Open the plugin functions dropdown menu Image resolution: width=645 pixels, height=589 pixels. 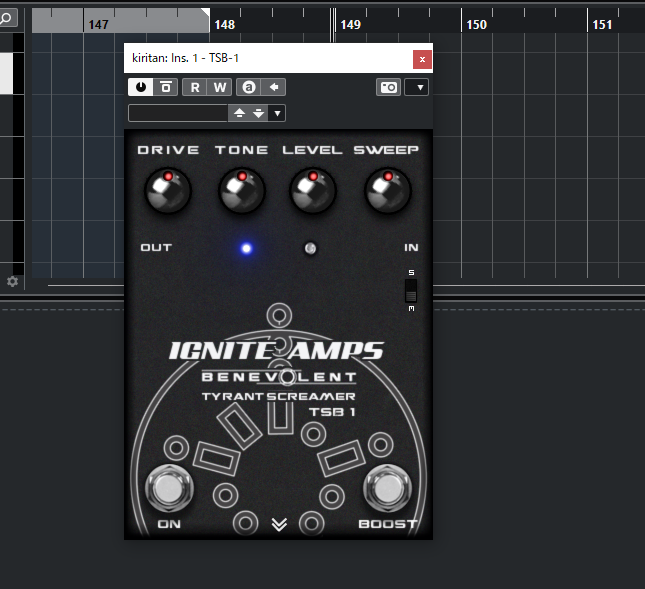pyautogui.click(x=417, y=87)
